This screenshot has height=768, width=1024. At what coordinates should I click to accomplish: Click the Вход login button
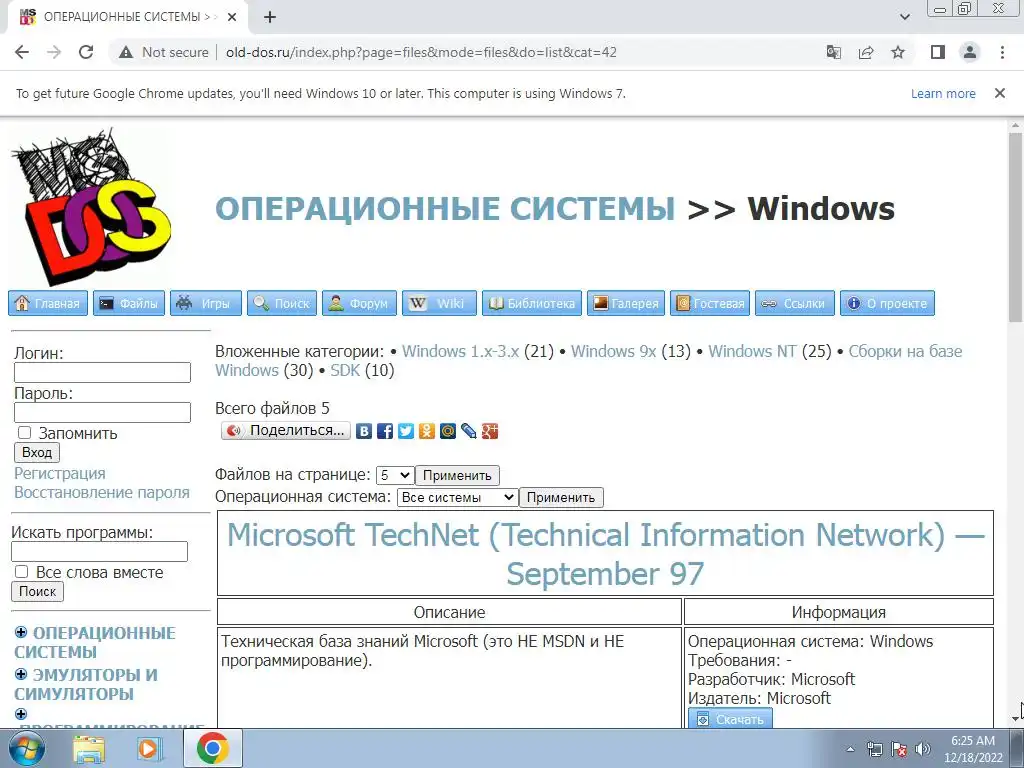click(x=37, y=453)
